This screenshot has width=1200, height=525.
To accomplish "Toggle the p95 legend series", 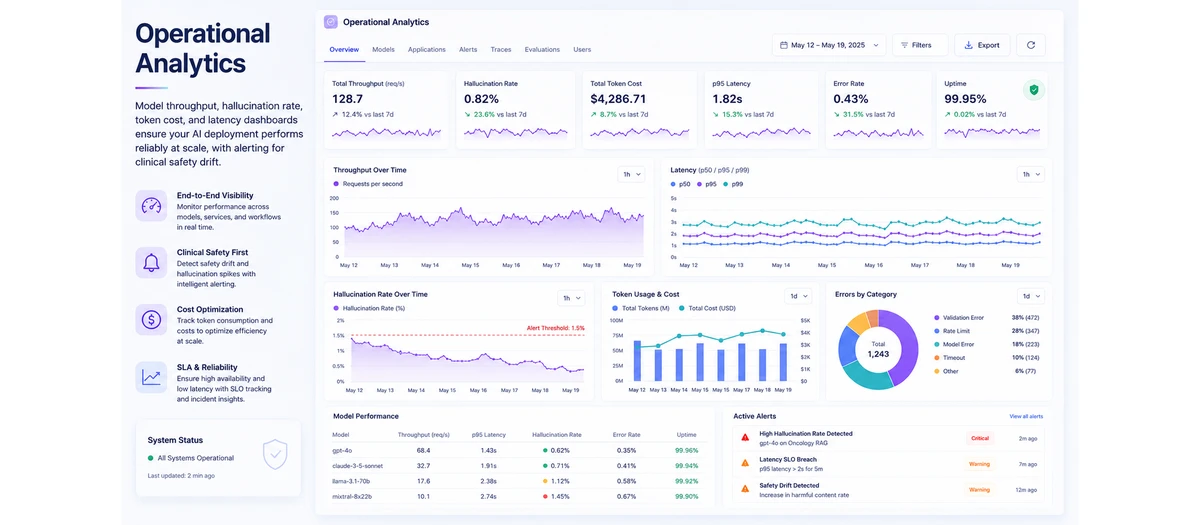I will click(708, 184).
